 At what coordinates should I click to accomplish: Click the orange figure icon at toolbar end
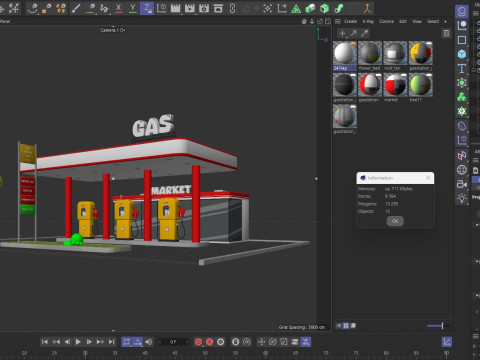[367, 8]
